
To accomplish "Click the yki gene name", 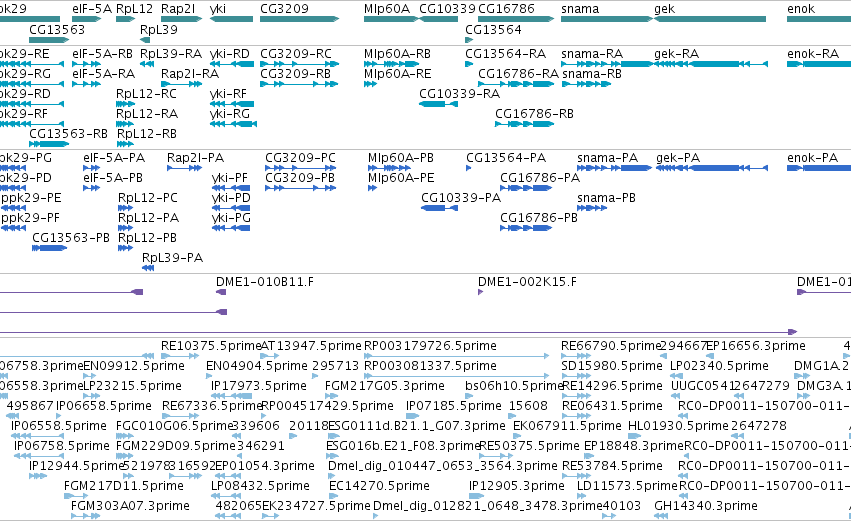I will (x=218, y=9).
